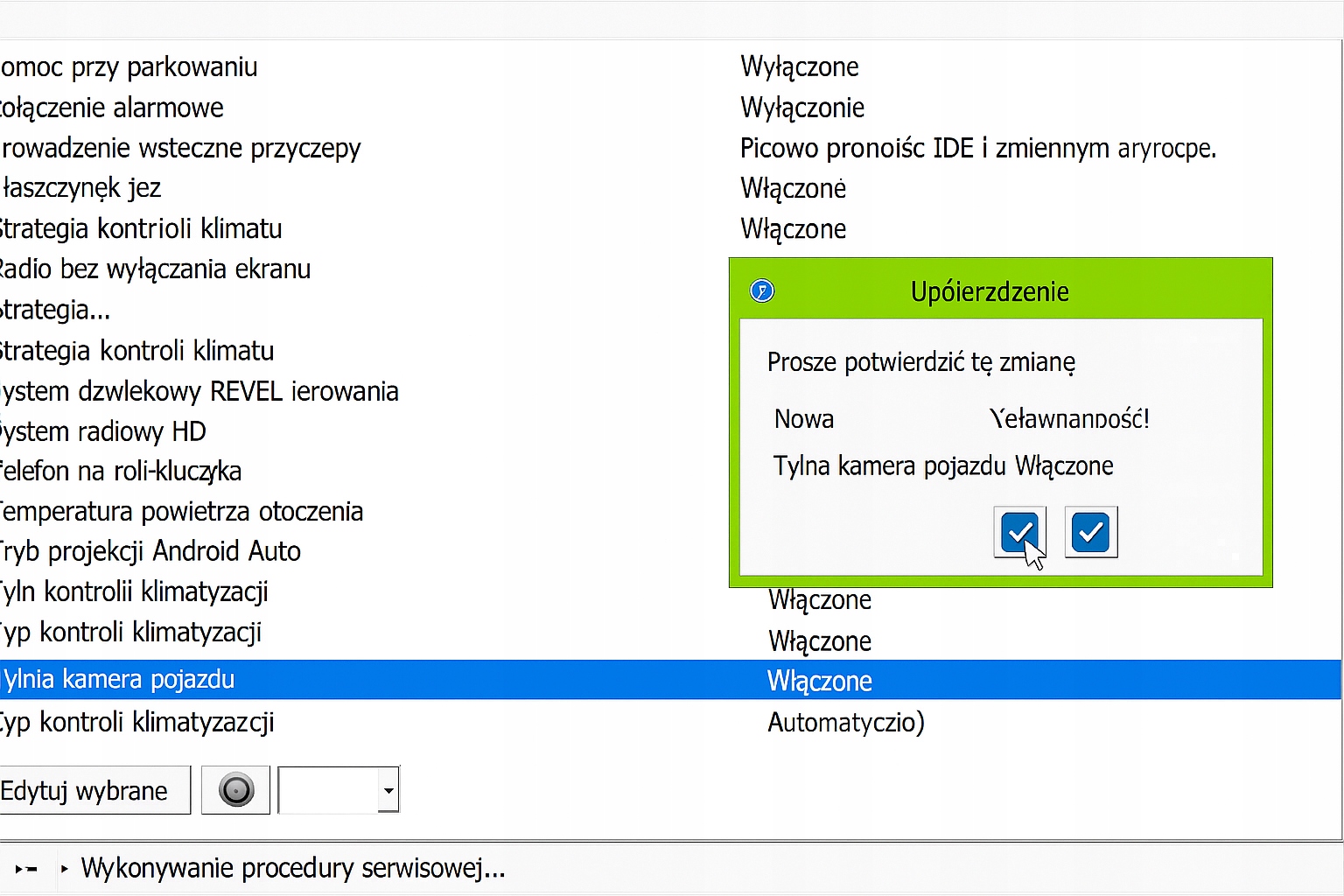Click Wykonywanie procedury serwisowej status text
The height and width of the screenshot is (896, 1344).
point(293,869)
